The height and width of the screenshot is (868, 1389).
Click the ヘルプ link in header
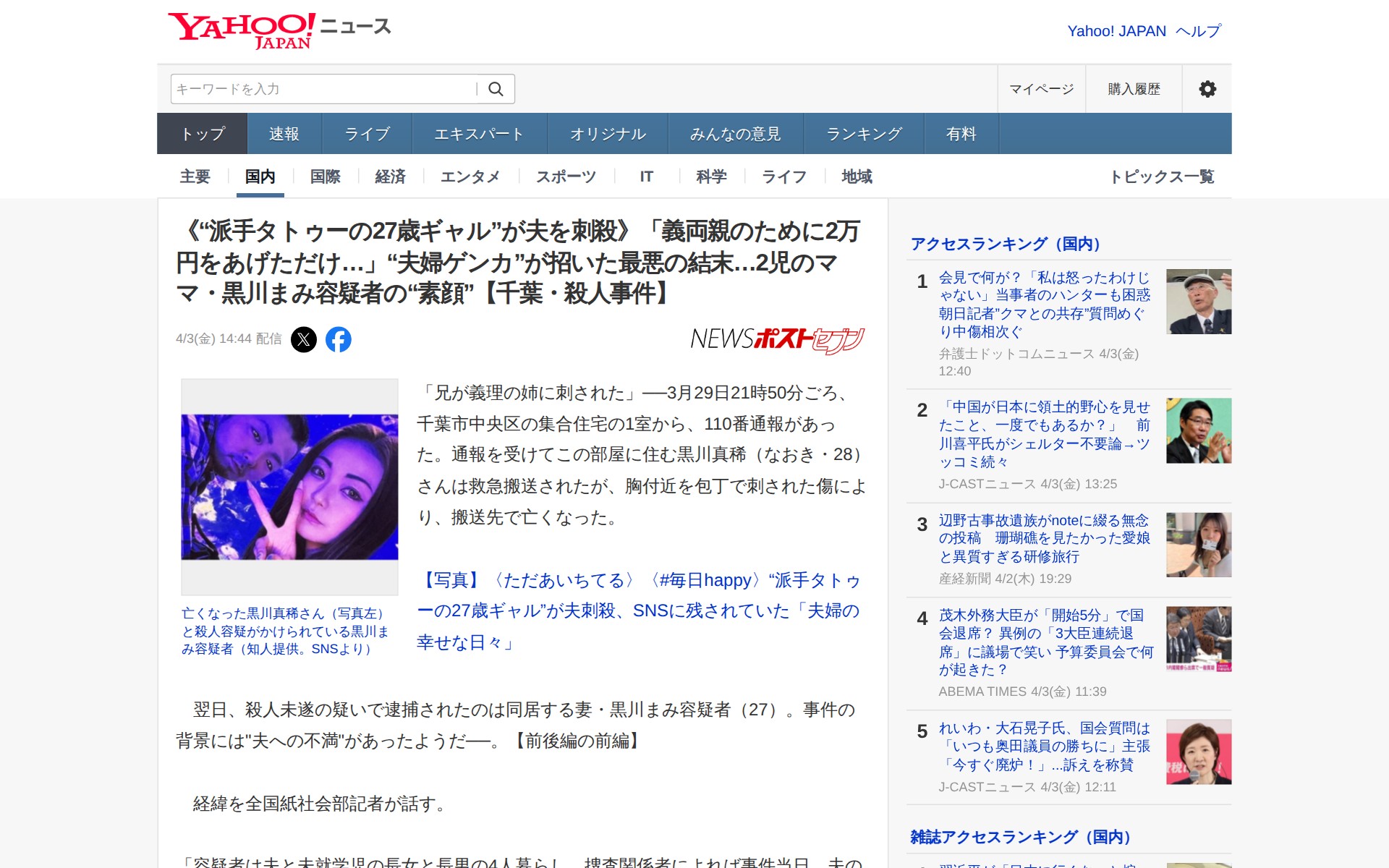(1198, 31)
